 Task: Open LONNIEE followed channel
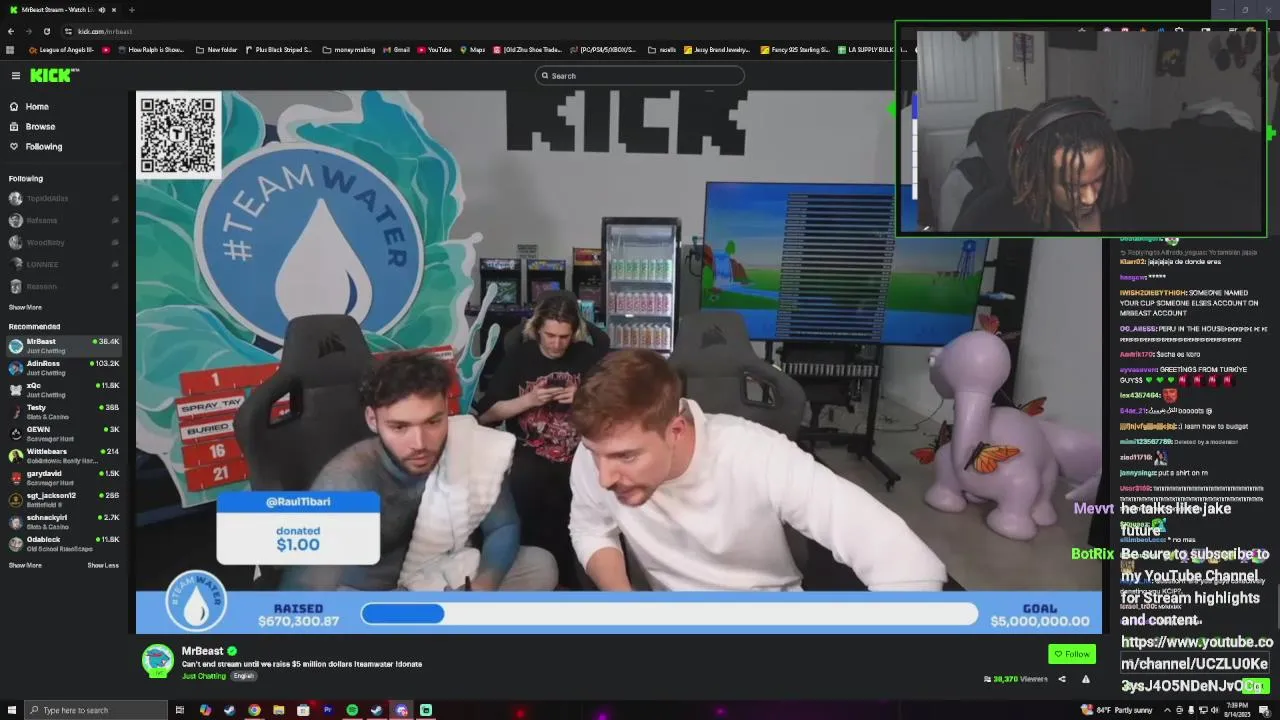point(64,264)
